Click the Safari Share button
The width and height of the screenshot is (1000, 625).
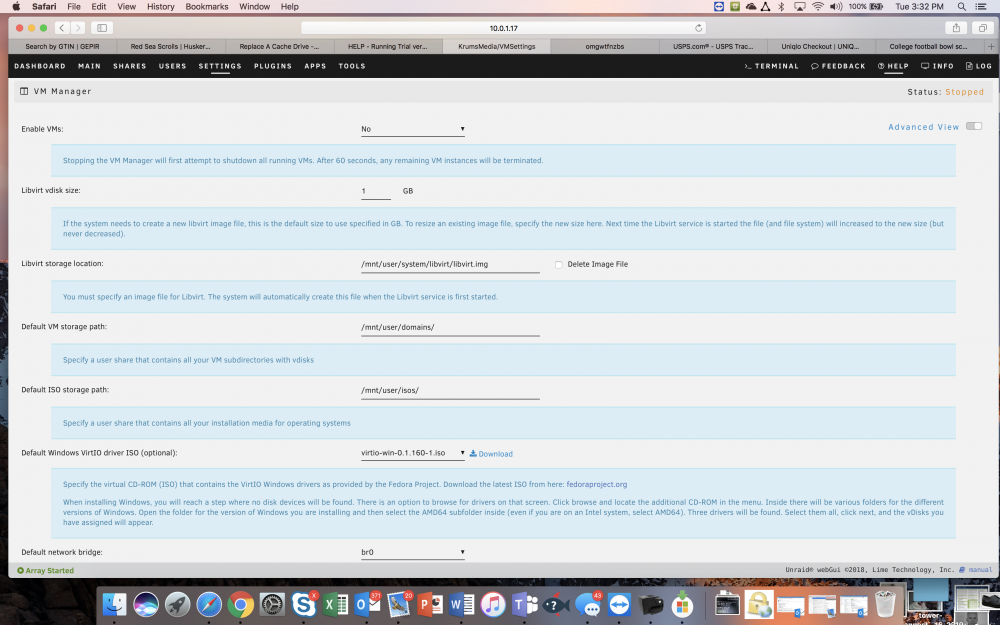point(956,28)
